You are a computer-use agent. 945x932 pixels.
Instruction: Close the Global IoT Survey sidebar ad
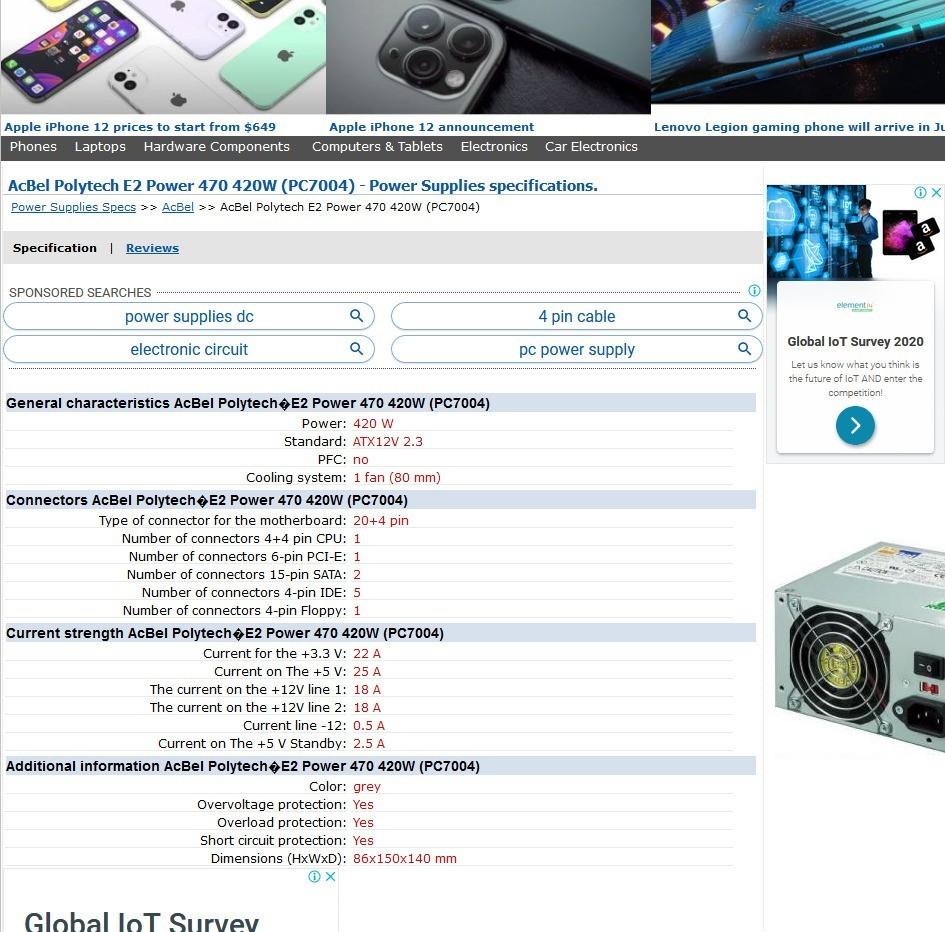[x=936, y=192]
